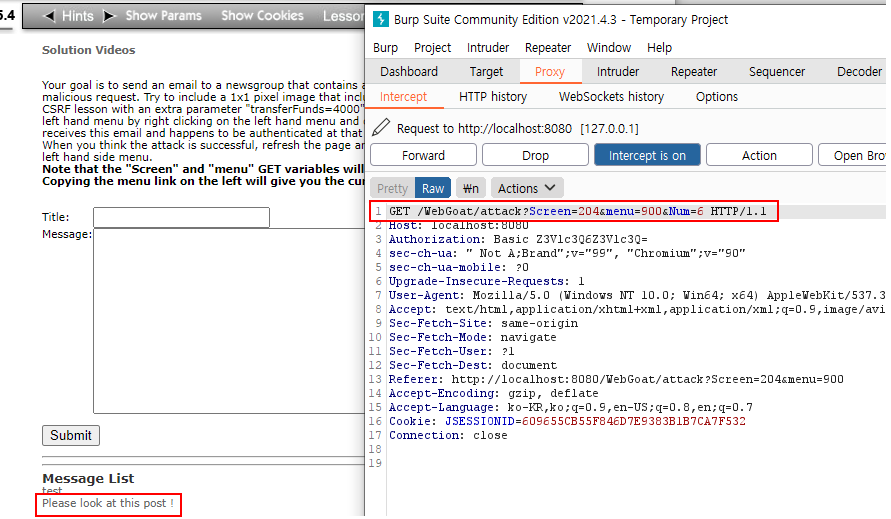
Task: Open the Repeater menu in menu bar
Action: (548, 48)
